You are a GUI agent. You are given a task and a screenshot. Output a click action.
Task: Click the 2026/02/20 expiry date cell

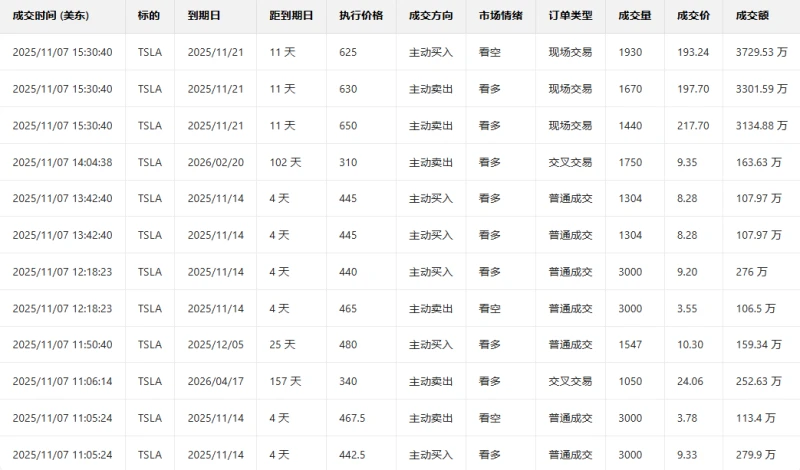[215, 162]
